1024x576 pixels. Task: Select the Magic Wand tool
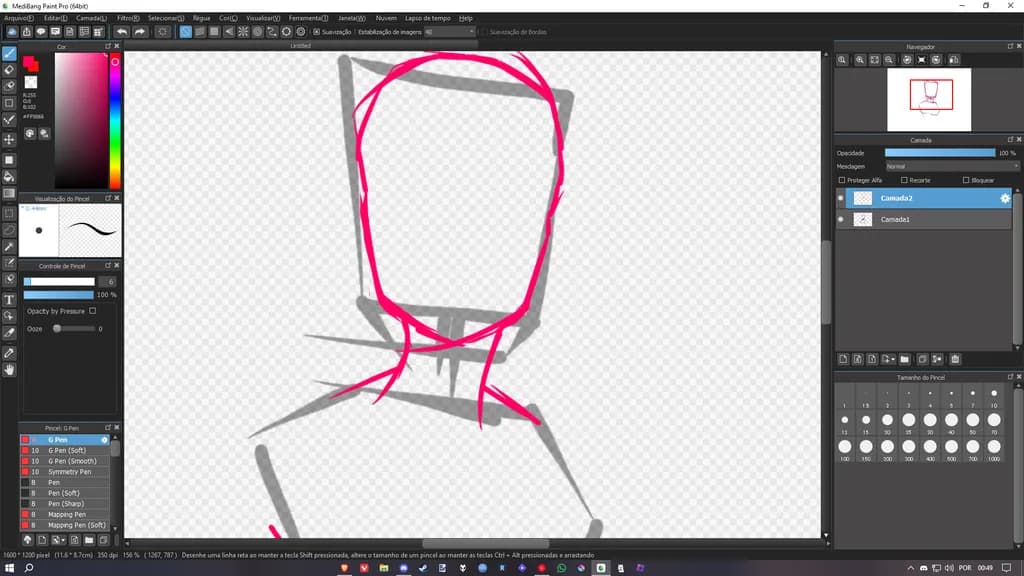click(x=9, y=247)
